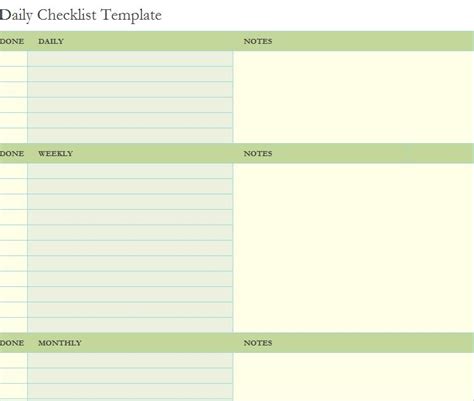474x401 pixels.
Task: Click the NOTES header beside MONTHLY
Action: click(x=258, y=343)
